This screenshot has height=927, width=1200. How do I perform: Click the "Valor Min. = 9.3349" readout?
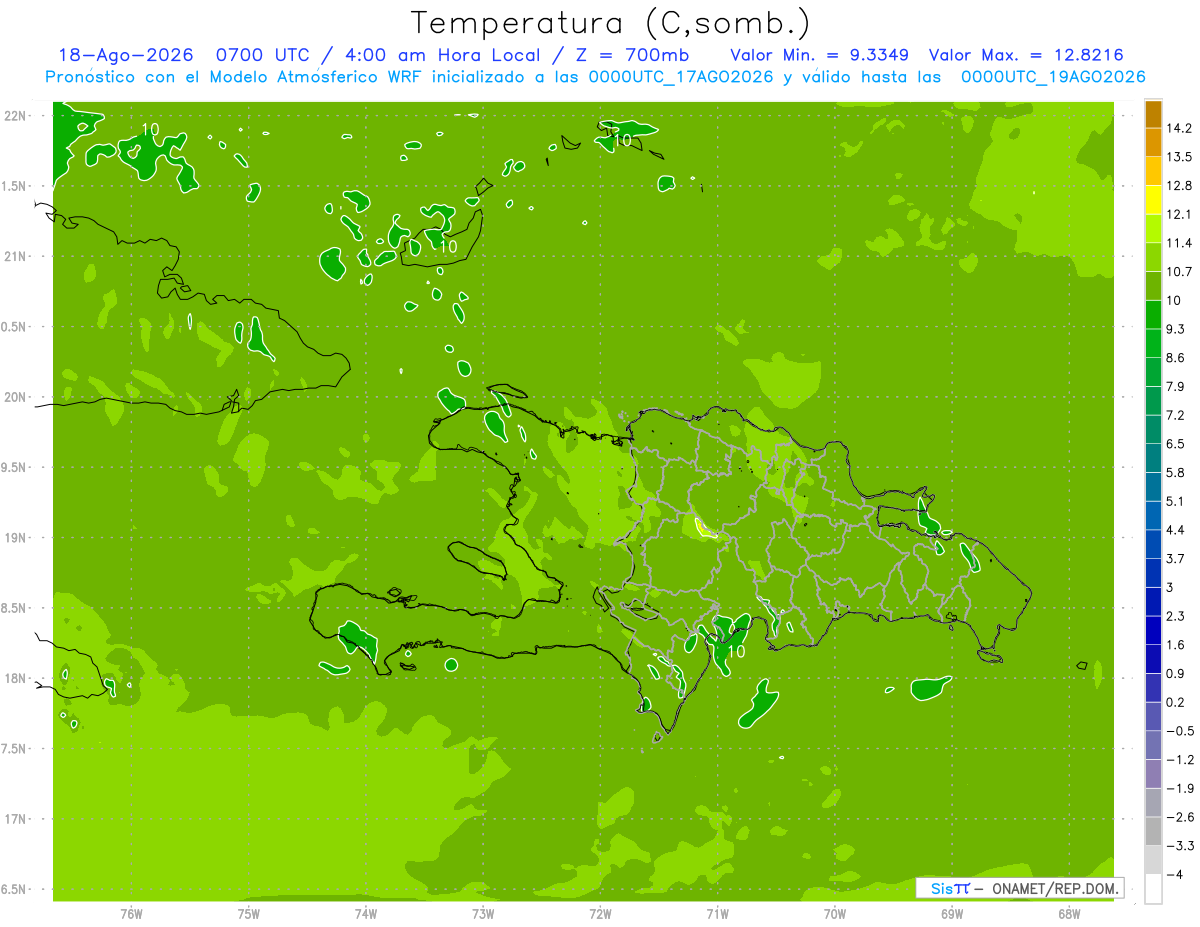(x=819, y=55)
